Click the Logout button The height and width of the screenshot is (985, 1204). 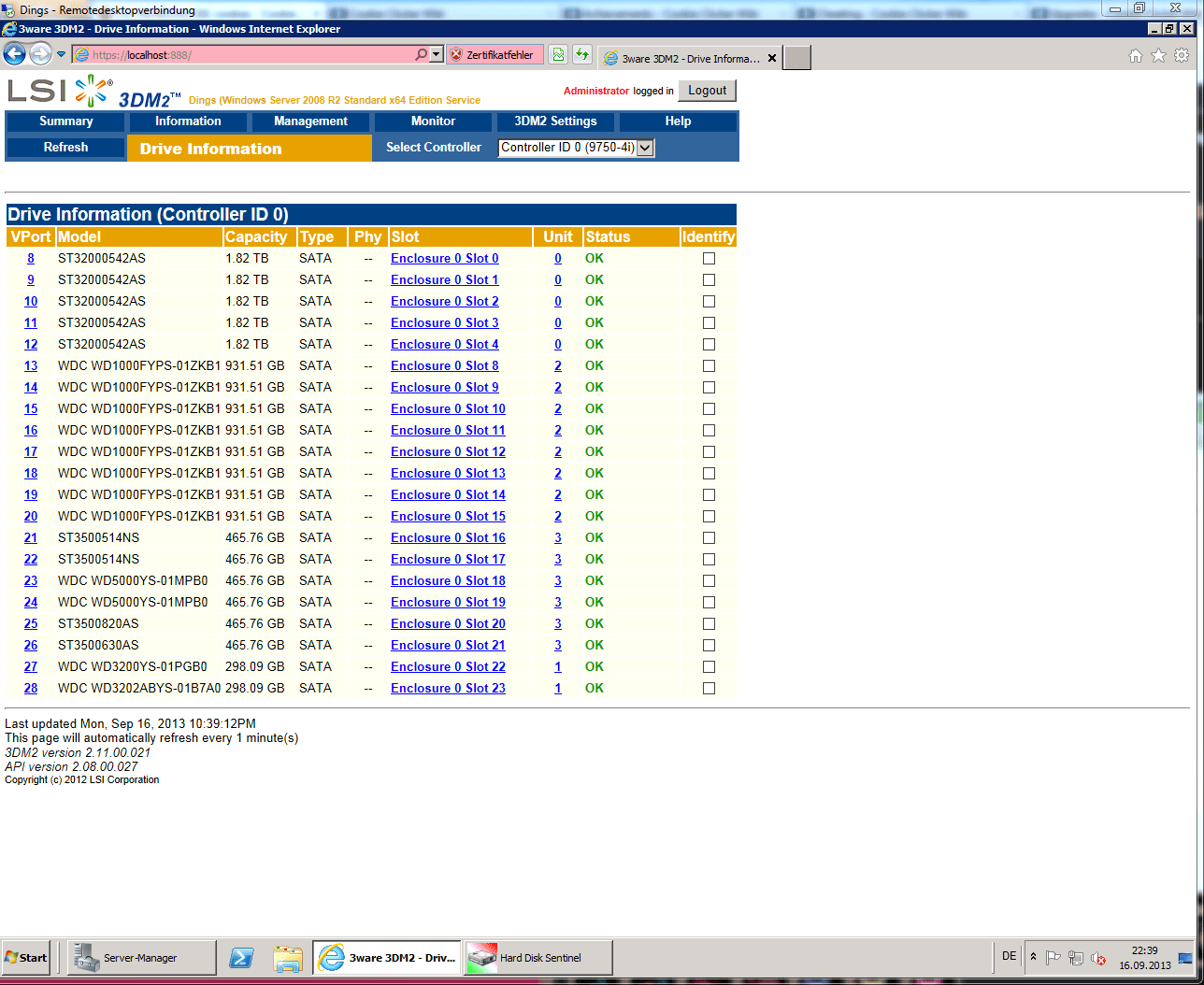pyautogui.click(x=708, y=91)
